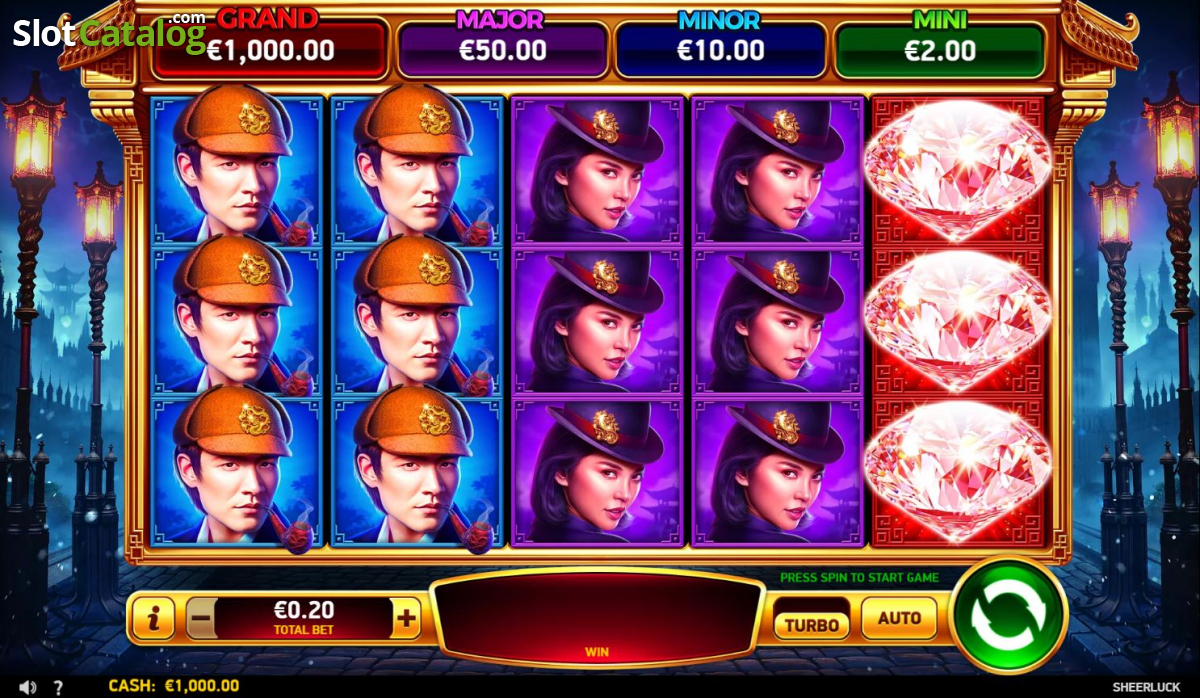
Task: Increase total bet with plus button
Action: pos(405,619)
